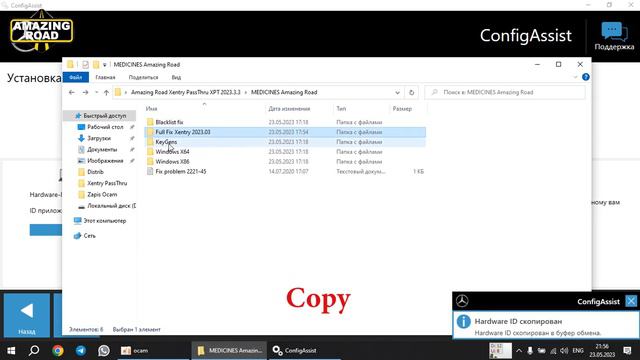Sort files by Имя column
The image size is (640, 360).
click(151, 109)
